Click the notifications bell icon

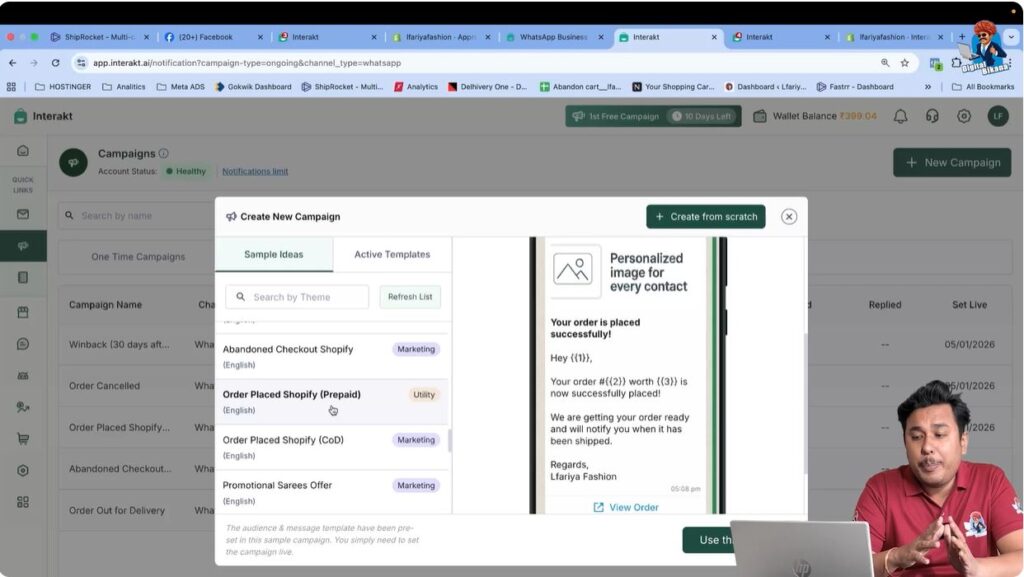(900, 116)
